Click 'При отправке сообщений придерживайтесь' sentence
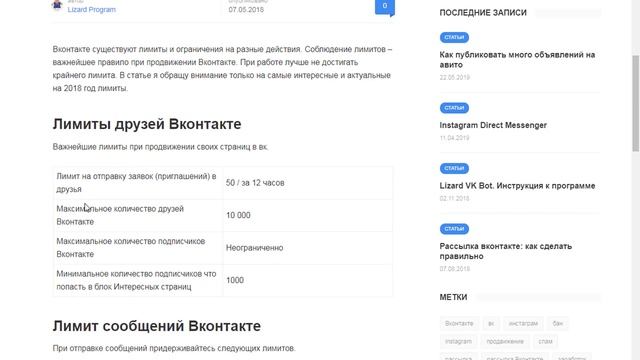 pyautogui.click(x=174, y=348)
